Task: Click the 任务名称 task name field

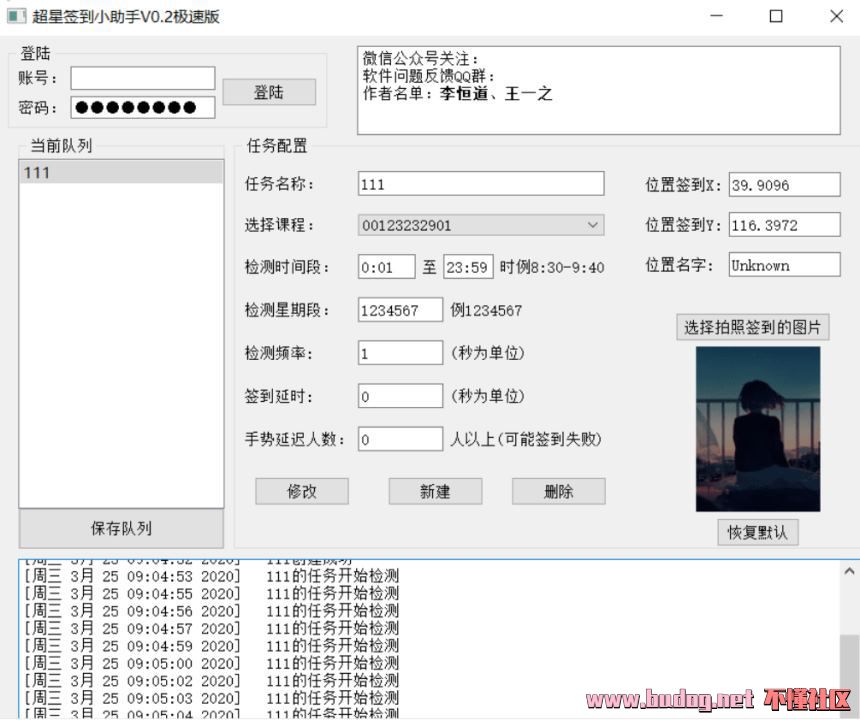Action: click(480, 184)
